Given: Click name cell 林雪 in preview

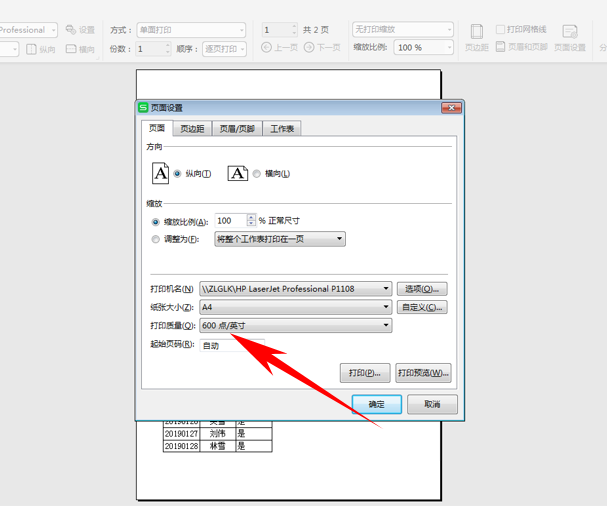Looking at the screenshot, I should pos(218,446).
